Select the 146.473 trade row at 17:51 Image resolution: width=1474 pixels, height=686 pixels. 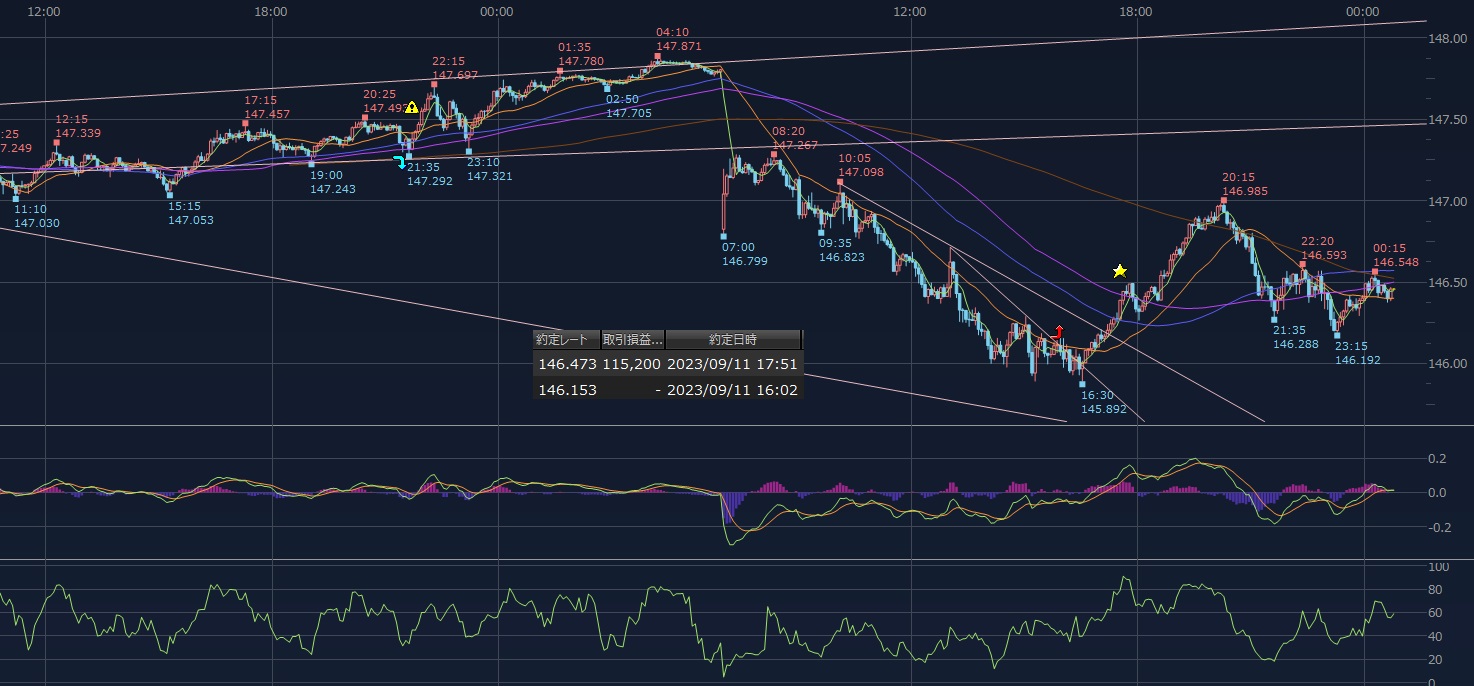coord(667,364)
